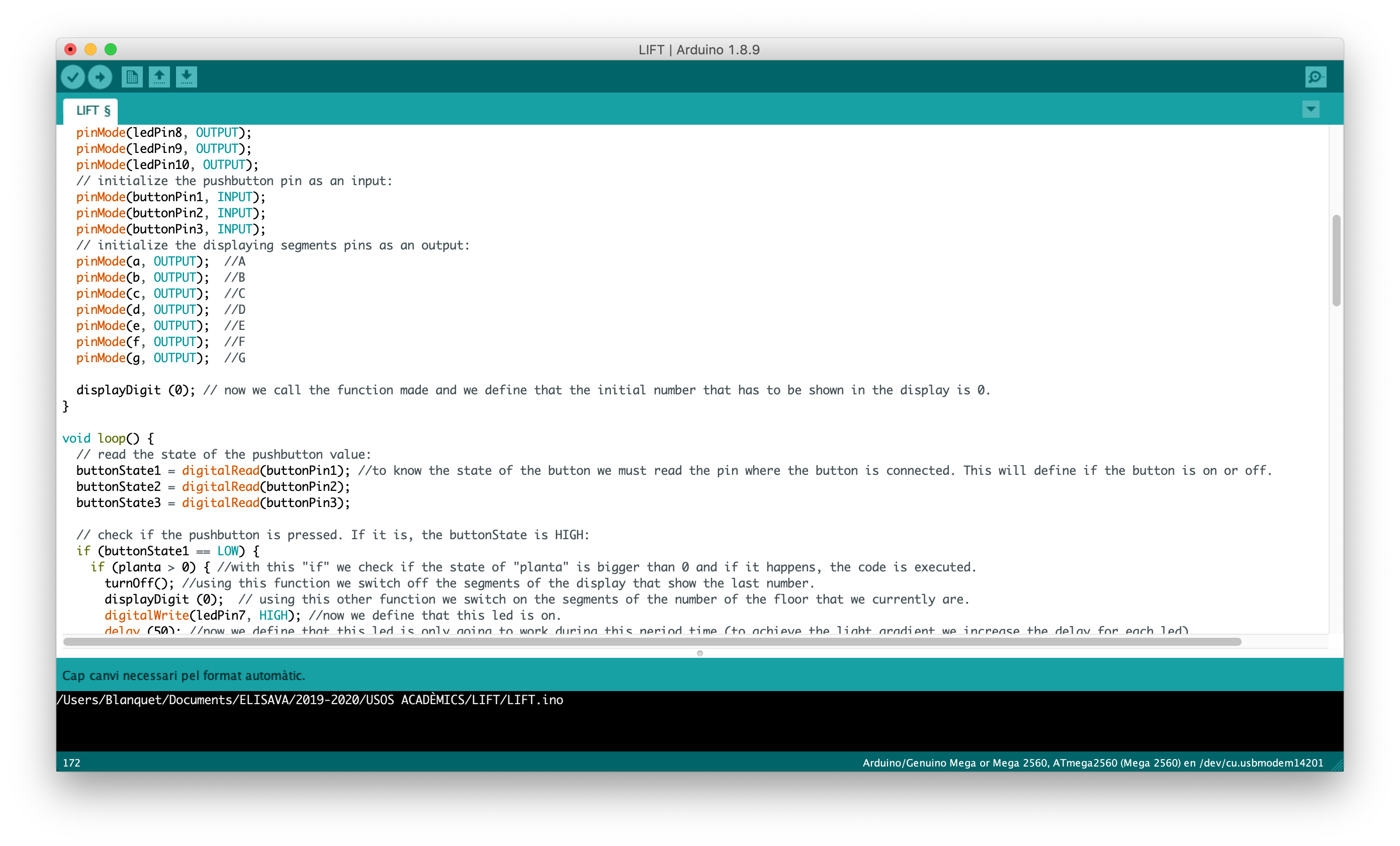
Task: Click the board info 'Arduino/Genuino Mega or Mega 2560'
Action: tap(1093, 763)
